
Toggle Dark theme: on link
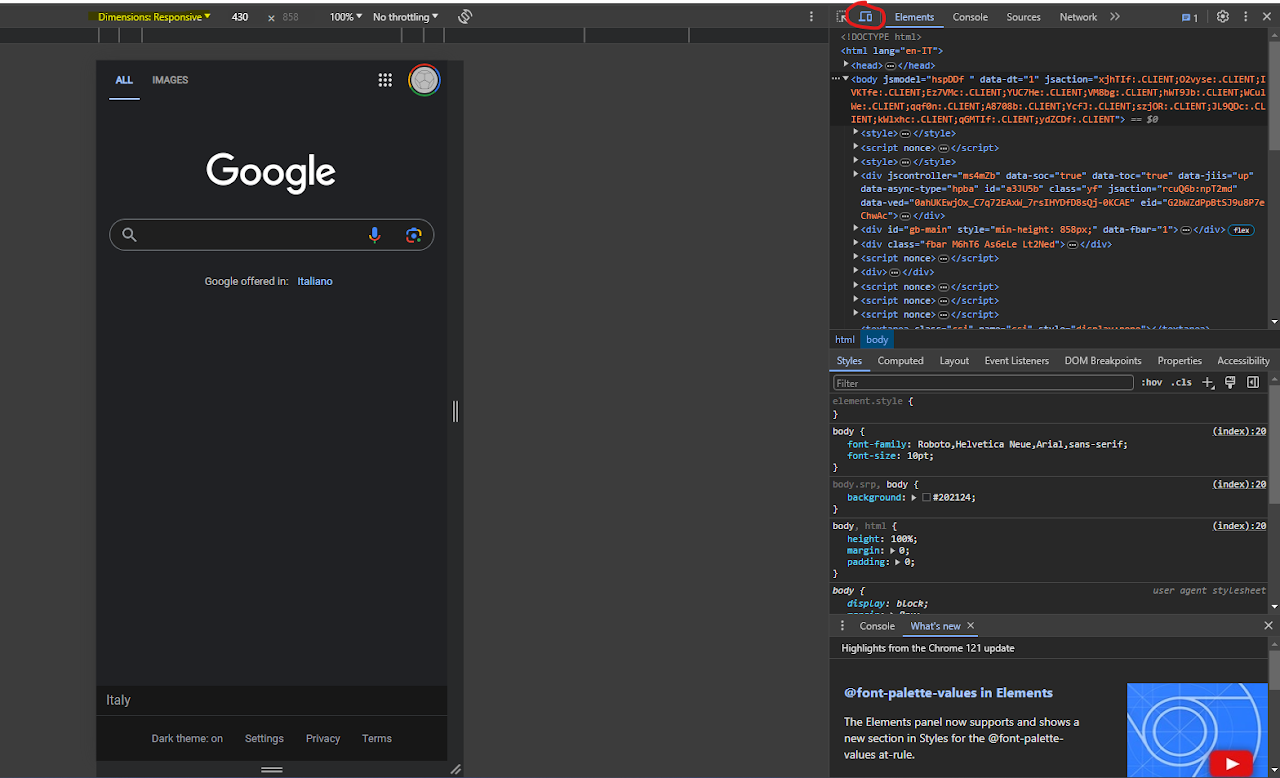point(187,738)
